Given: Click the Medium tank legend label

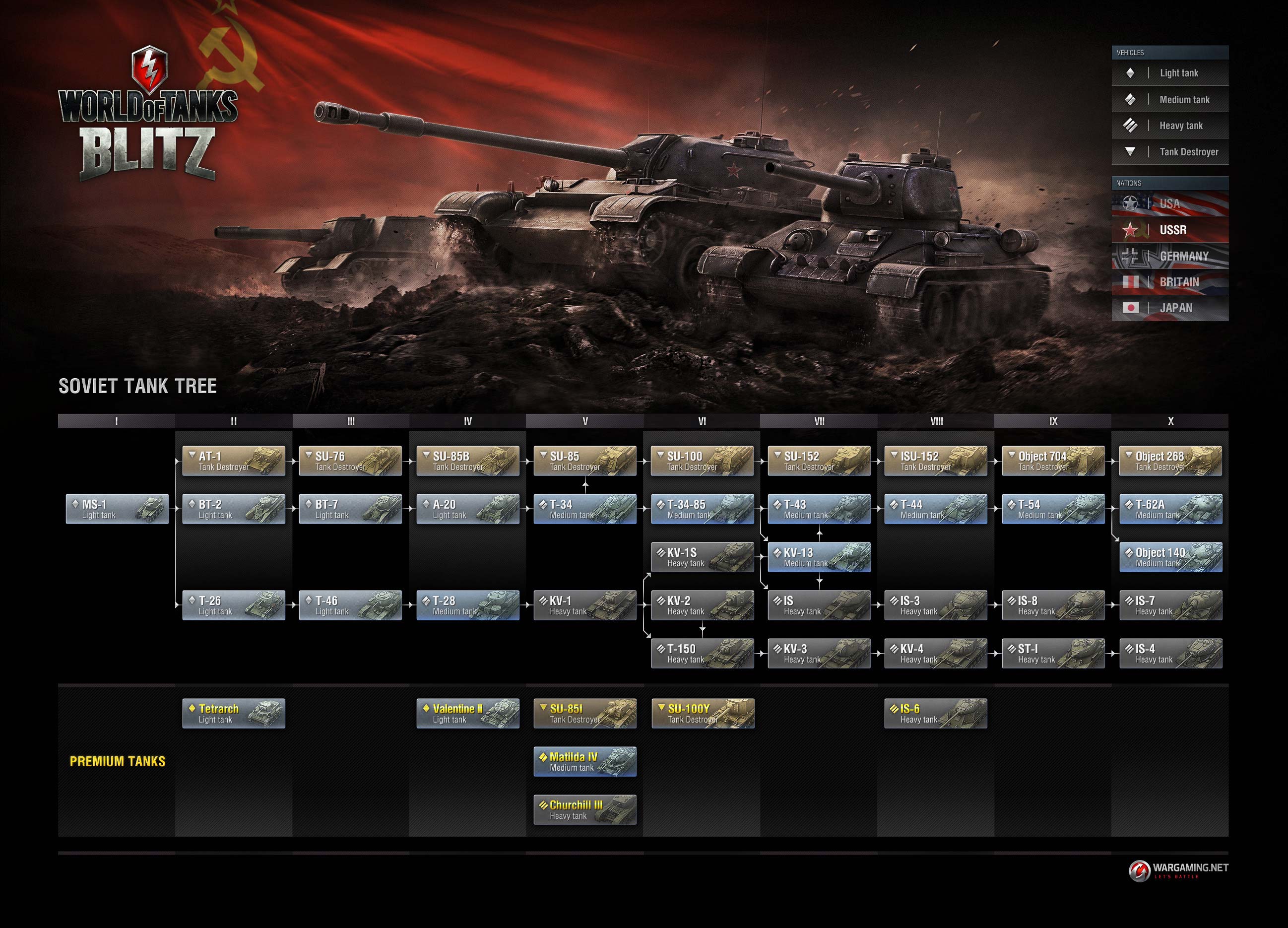Looking at the screenshot, I should 1184,100.
